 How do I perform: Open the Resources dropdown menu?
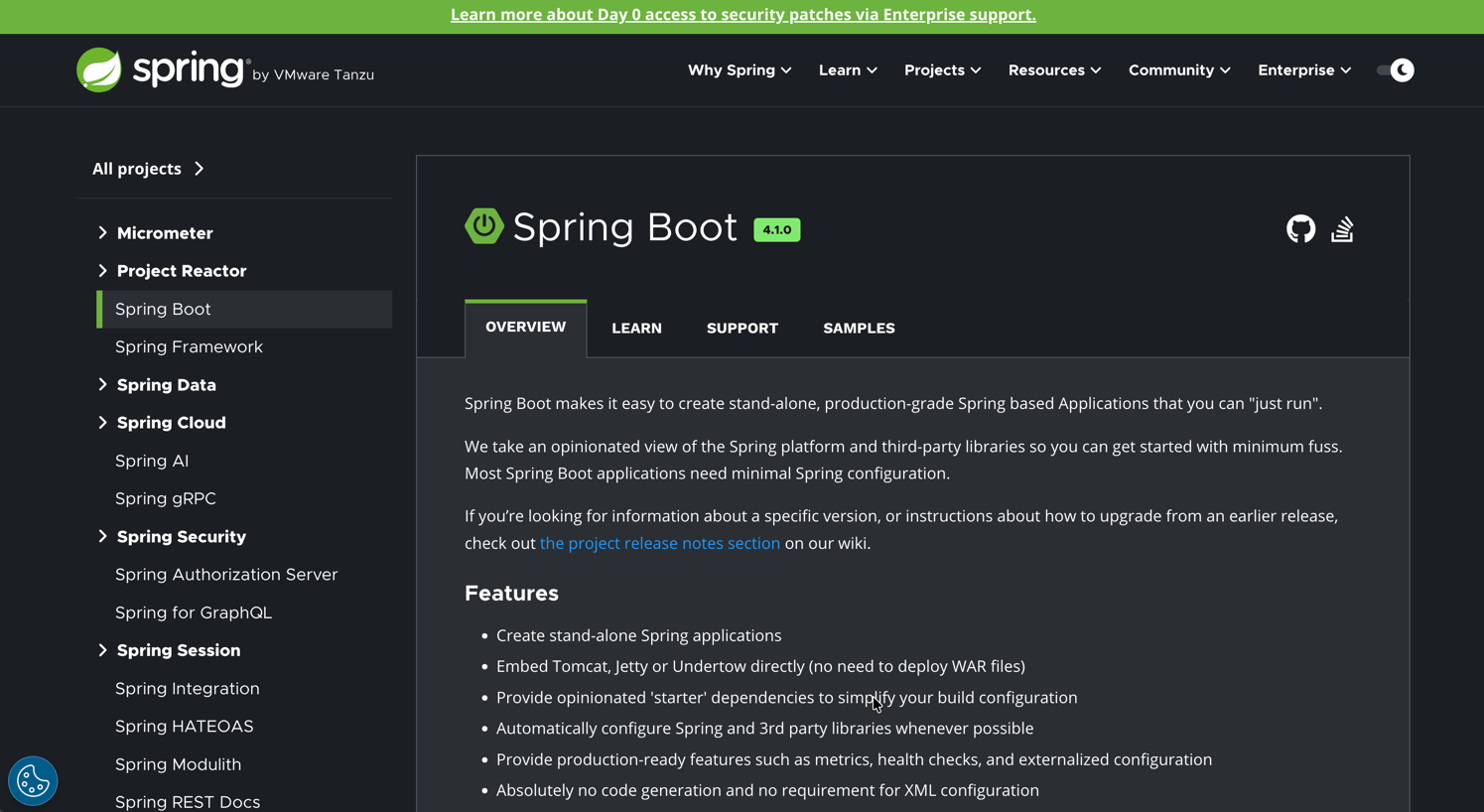click(1054, 70)
